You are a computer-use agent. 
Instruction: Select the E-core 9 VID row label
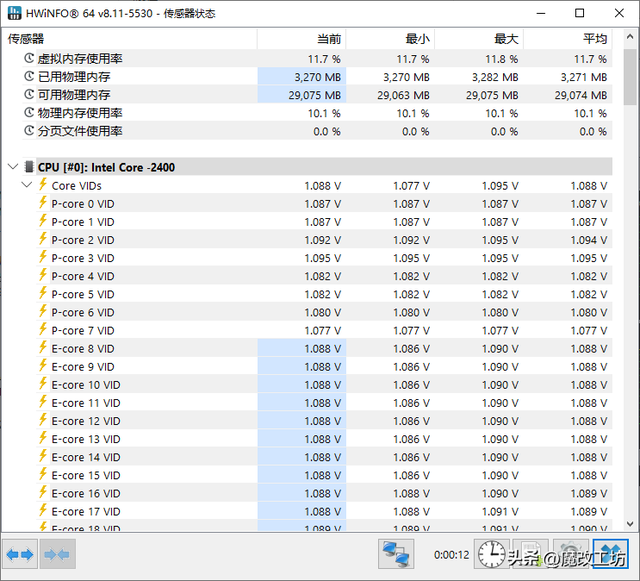[x=83, y=367]
